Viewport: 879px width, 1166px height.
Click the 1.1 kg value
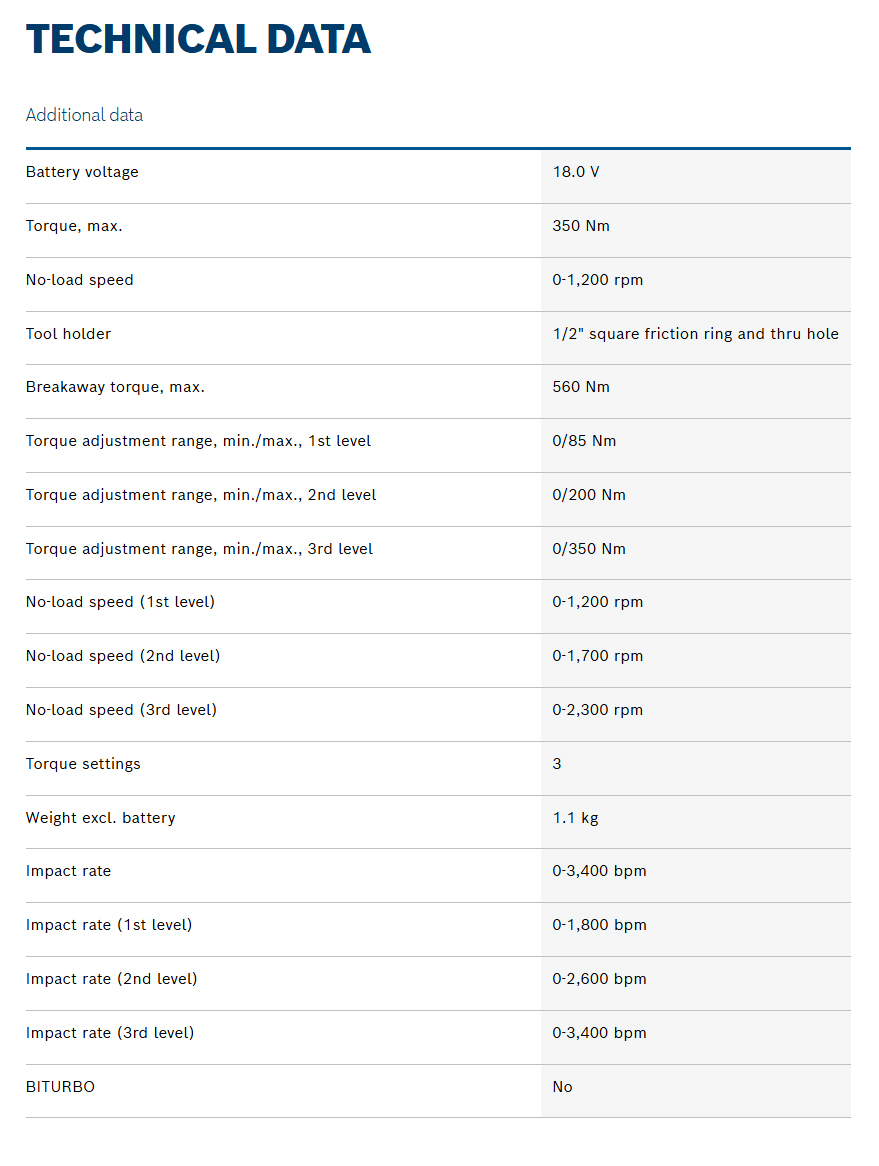click(x=575, y=818)
